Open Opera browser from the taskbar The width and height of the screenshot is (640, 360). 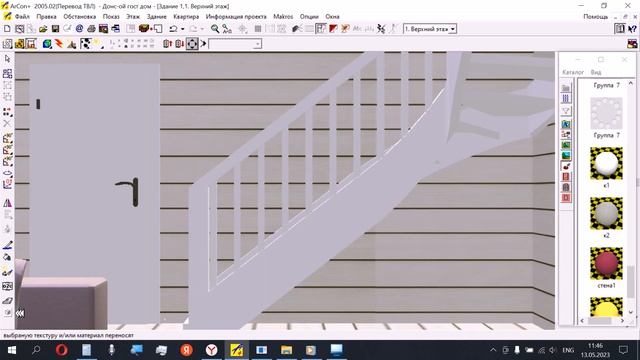[x=62, y=350]
